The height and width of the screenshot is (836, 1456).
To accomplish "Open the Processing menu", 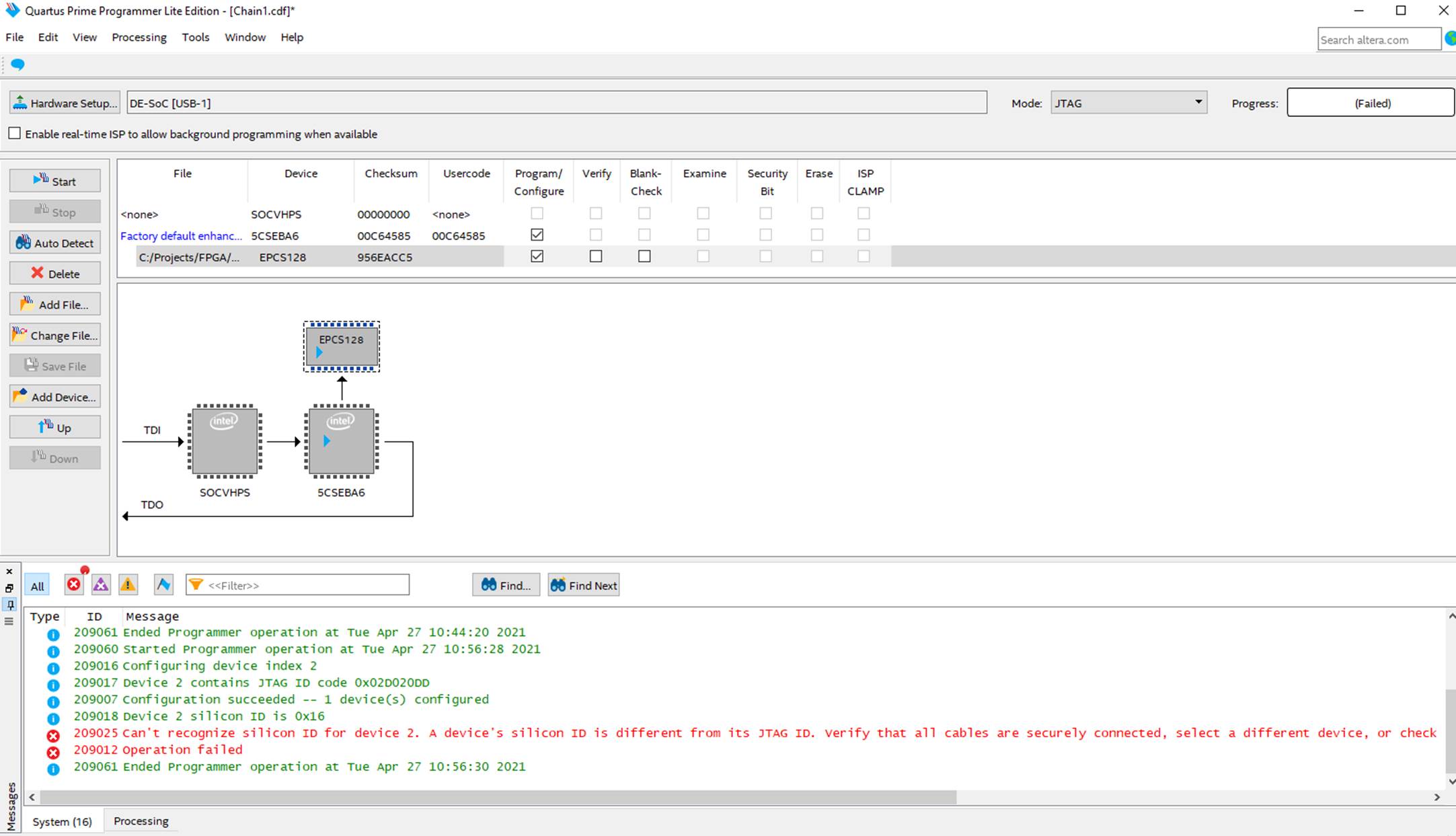I will pyautogui.click(x=139, y=37).
